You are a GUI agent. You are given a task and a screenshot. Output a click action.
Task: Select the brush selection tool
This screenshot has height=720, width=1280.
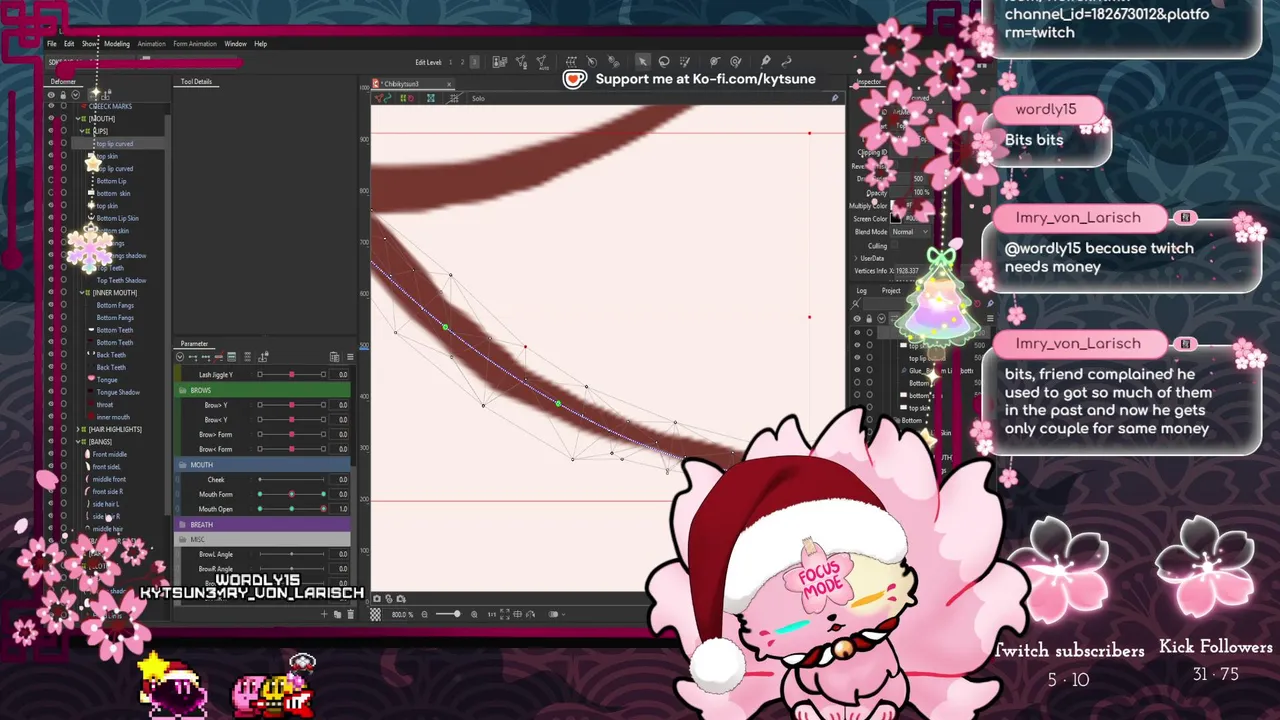point(684,62)
